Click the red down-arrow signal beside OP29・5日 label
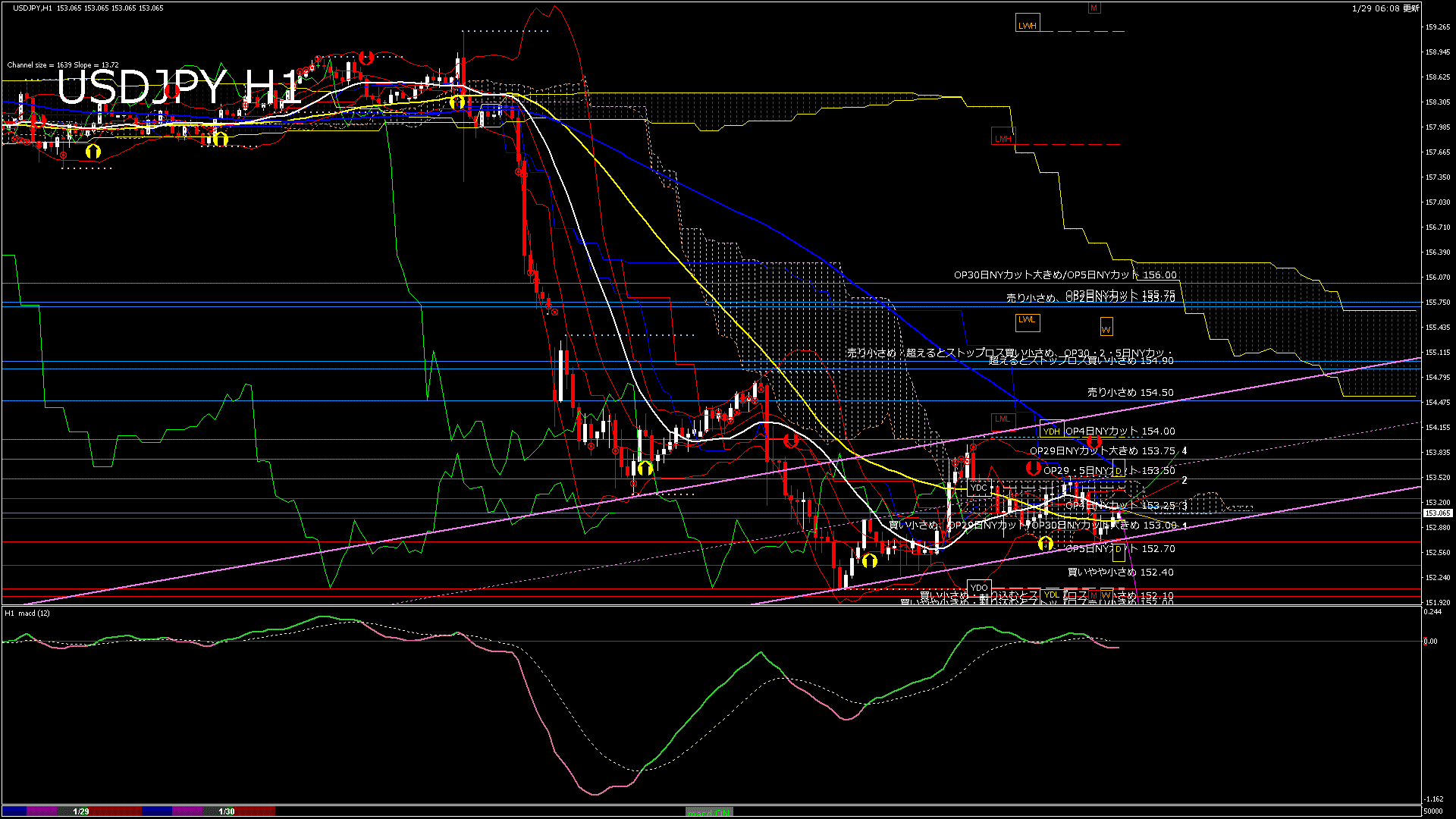The height and width of the screenshot is (819, 1456). 1033,468
